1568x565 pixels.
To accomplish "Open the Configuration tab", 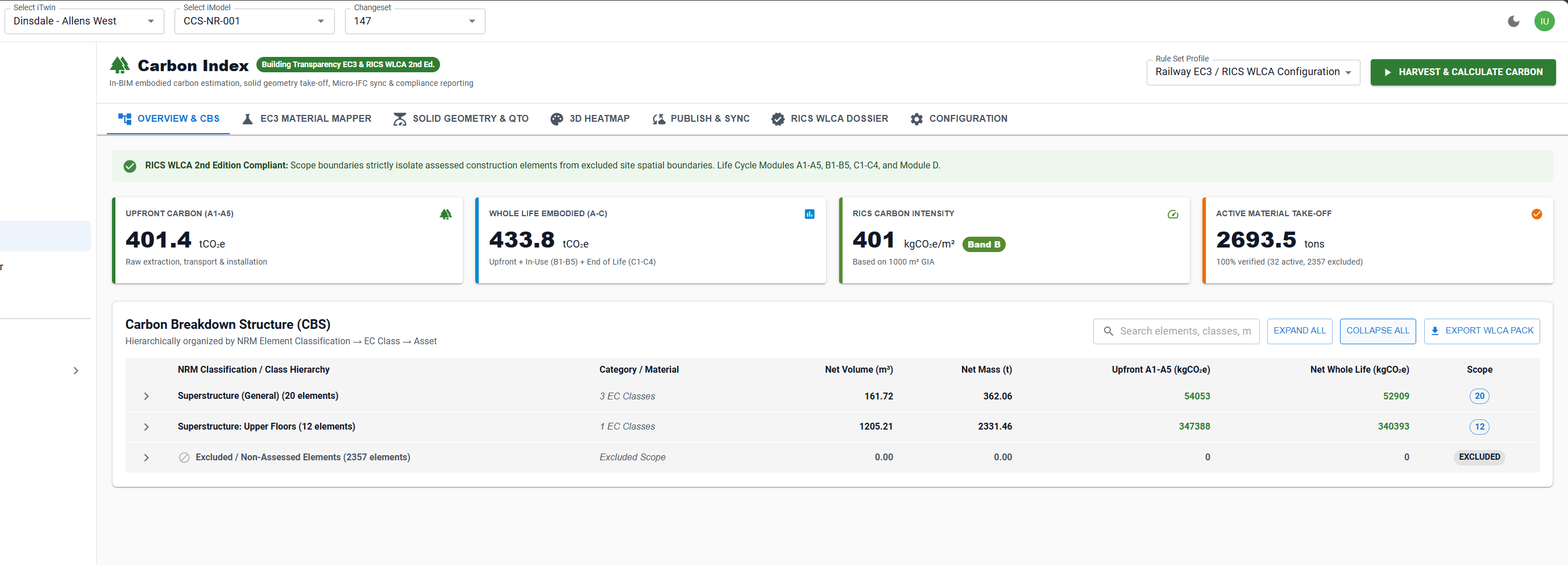I will 958,119.
